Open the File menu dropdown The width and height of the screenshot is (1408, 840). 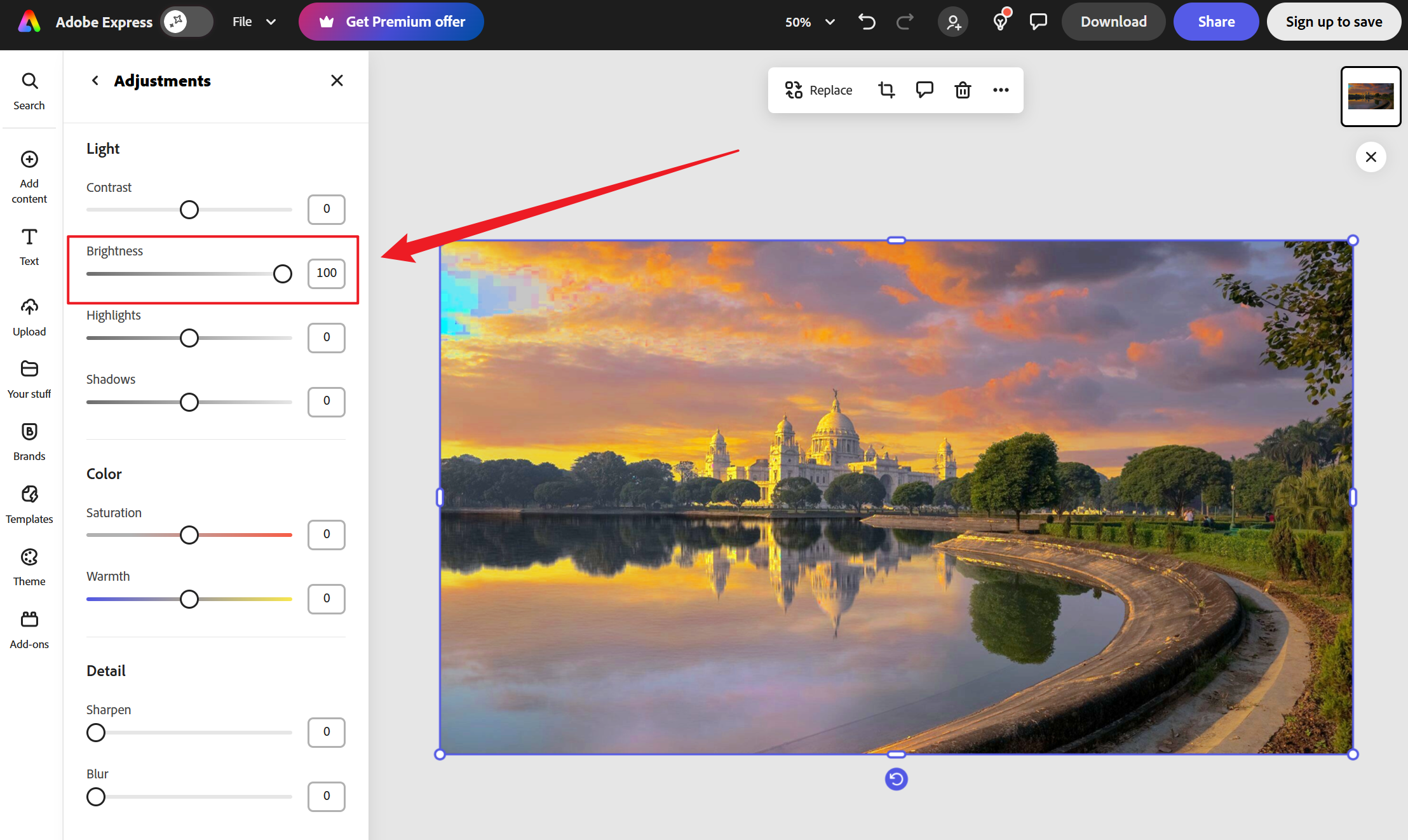coord(254,22)
